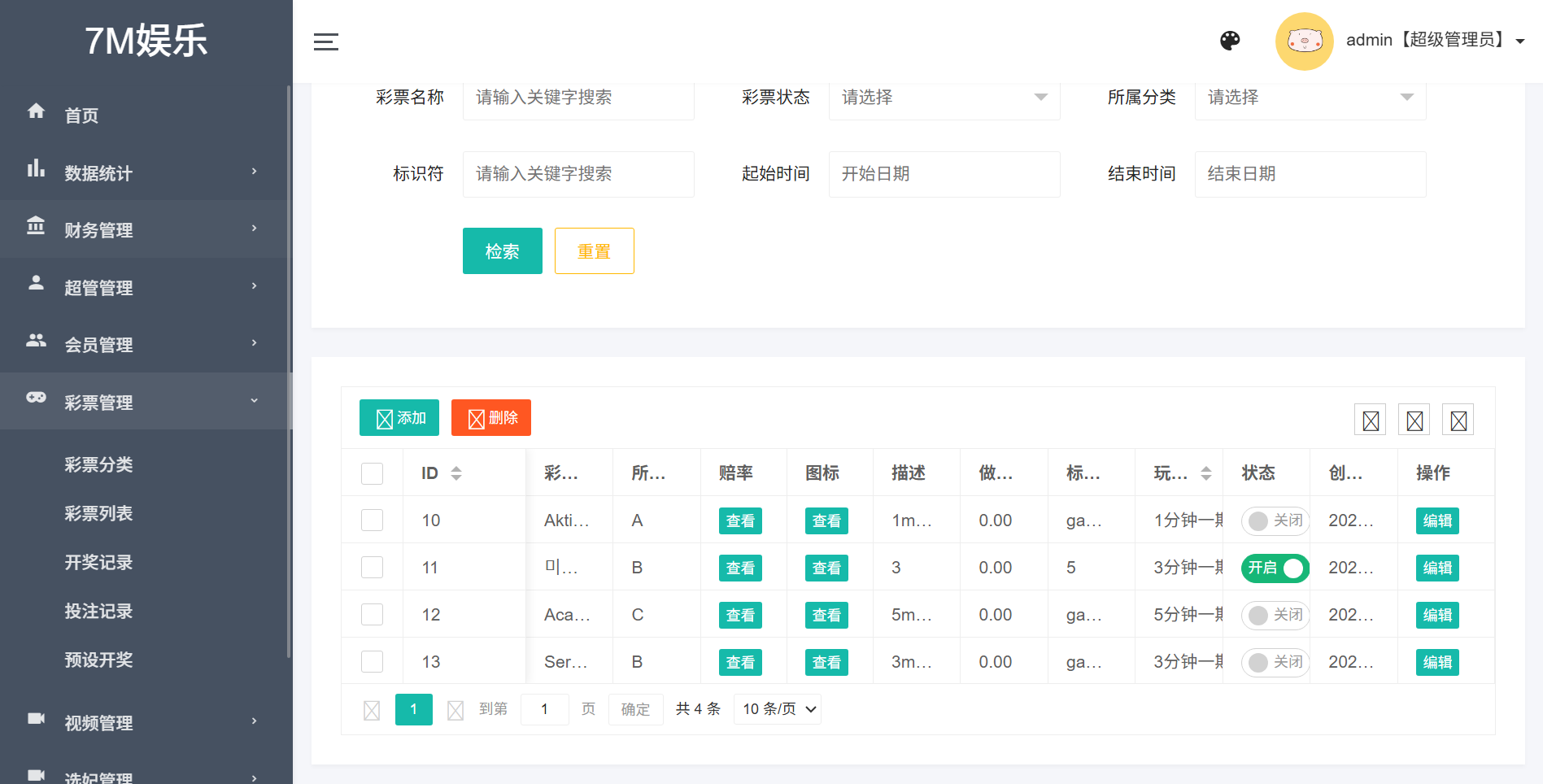Open the 彩票状态 dropdown
1543x784 pixels.
click(x=944, y=98)
